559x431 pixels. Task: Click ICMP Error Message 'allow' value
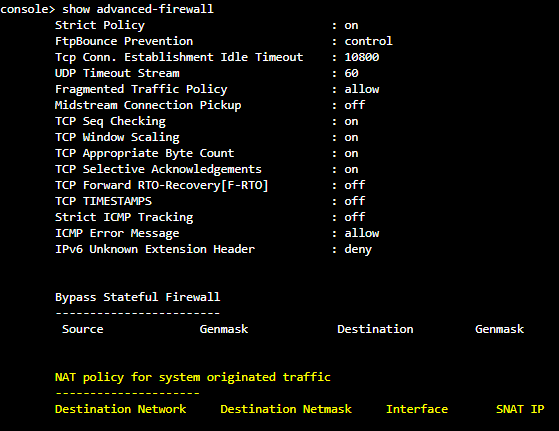(x=361, y=233)
